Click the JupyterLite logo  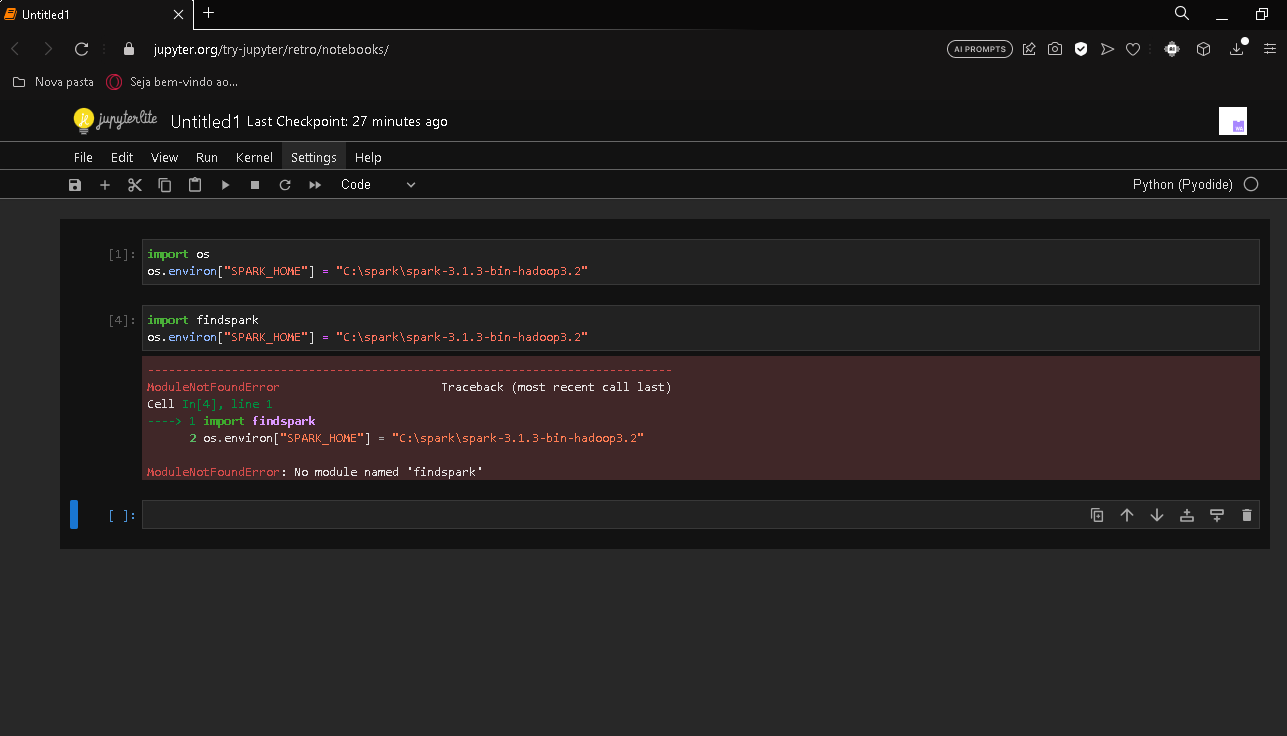[x=116, y=121]
